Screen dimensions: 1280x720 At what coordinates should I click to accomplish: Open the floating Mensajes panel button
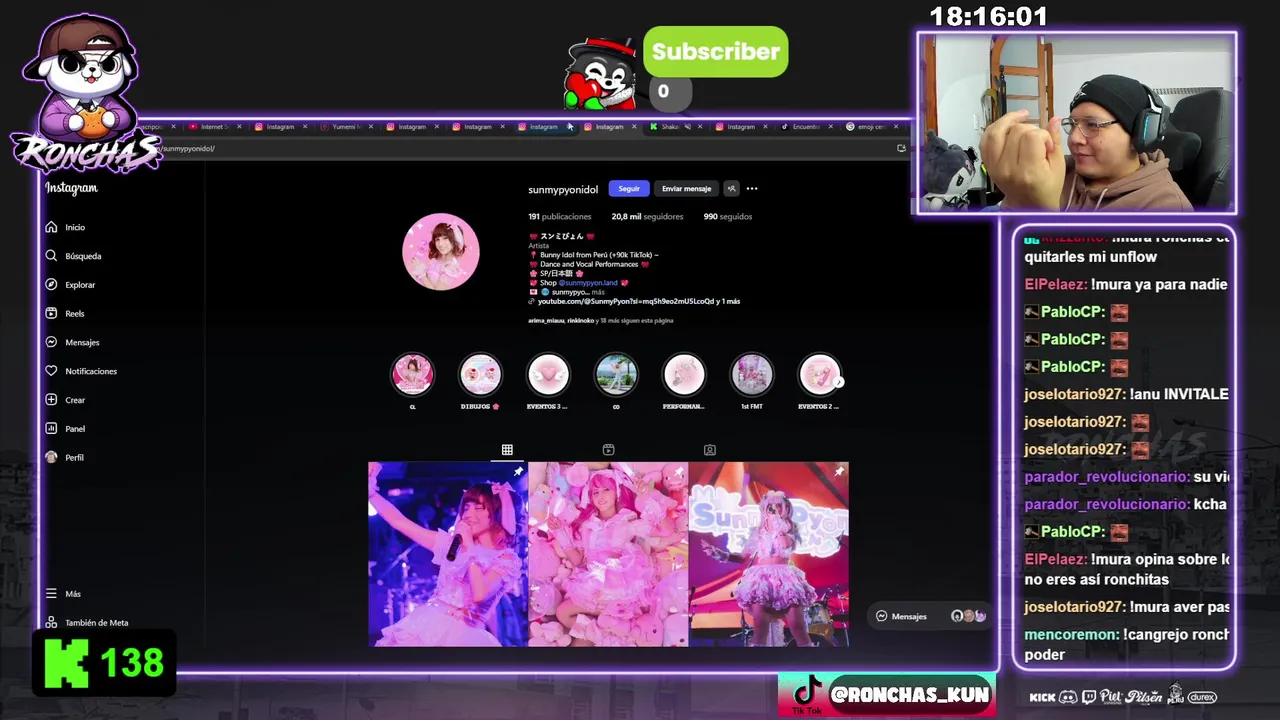point(931,616)
